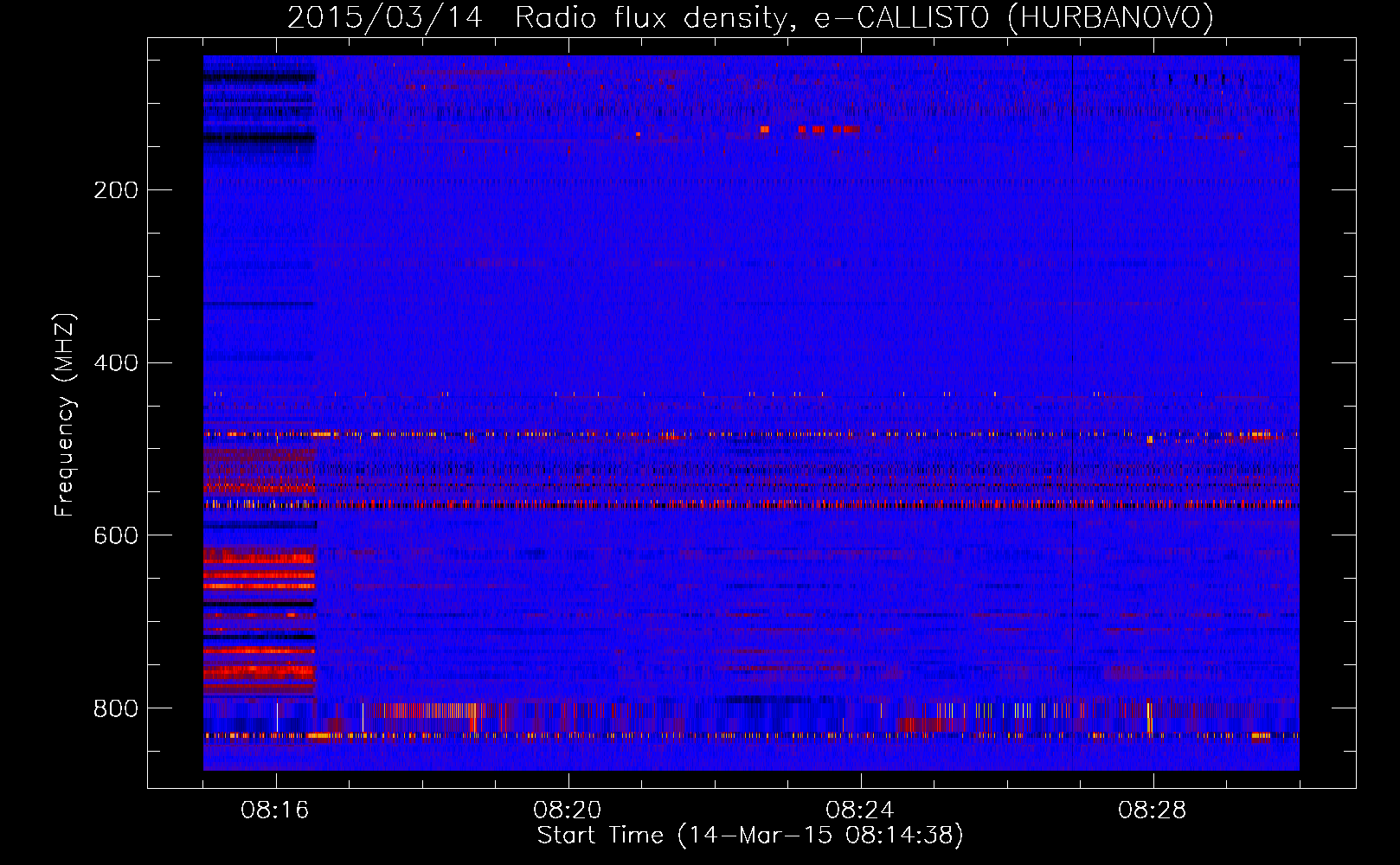This screenshot has height=865, width=1400.
Task: Click the Start Time axis label
Action: (750, 836)
